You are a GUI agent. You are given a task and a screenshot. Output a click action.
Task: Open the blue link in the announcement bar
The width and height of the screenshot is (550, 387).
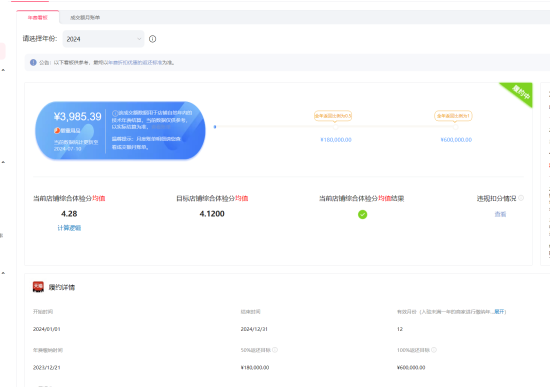click(x=135, y=62)
